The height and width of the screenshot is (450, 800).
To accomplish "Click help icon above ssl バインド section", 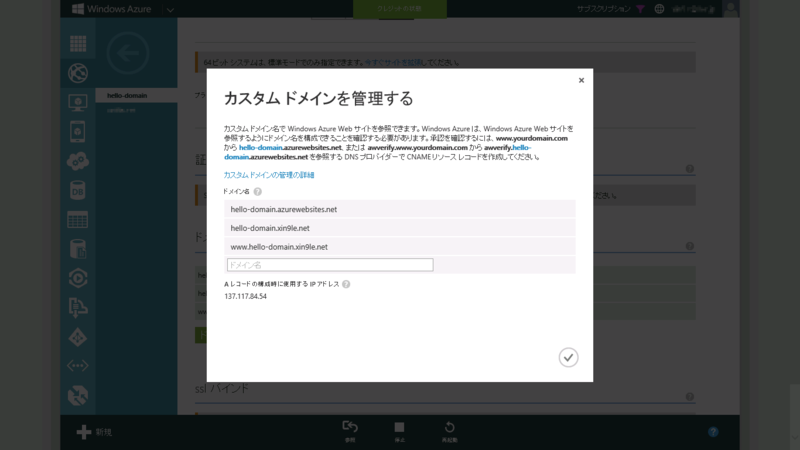I will click(x=690, y=246).
